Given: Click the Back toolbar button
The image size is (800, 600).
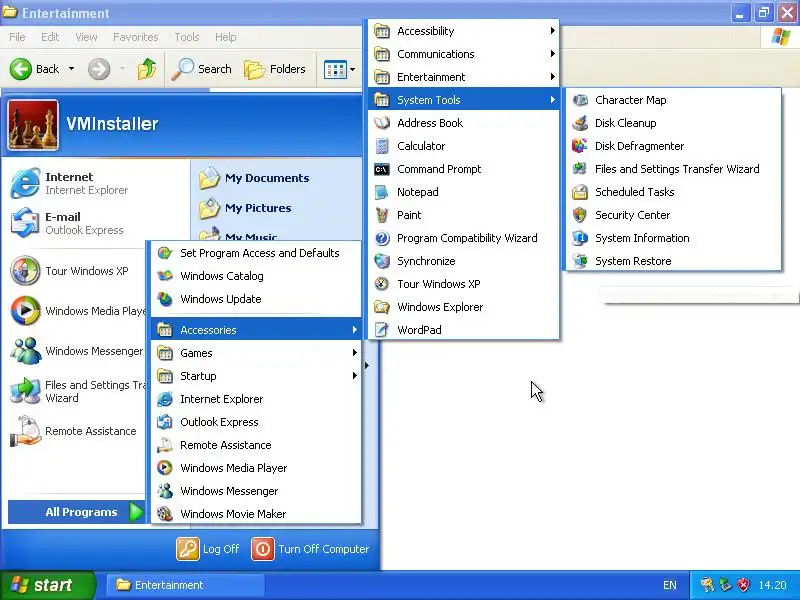Looking at the screenshot, I should pos(35,69).
